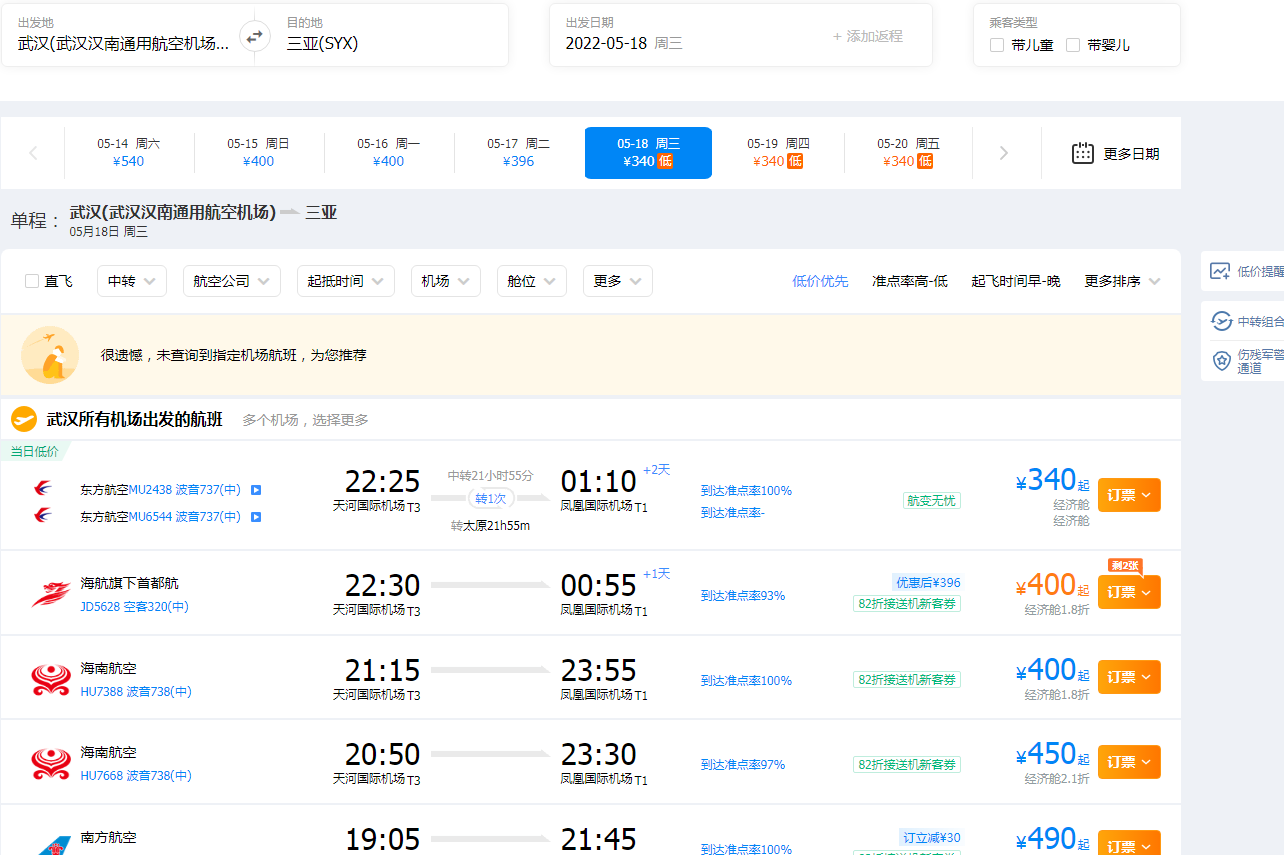The image size is (1284, 855).
Task: Open the 航空公司 airline filter dropdown
Action: point(231,281)
